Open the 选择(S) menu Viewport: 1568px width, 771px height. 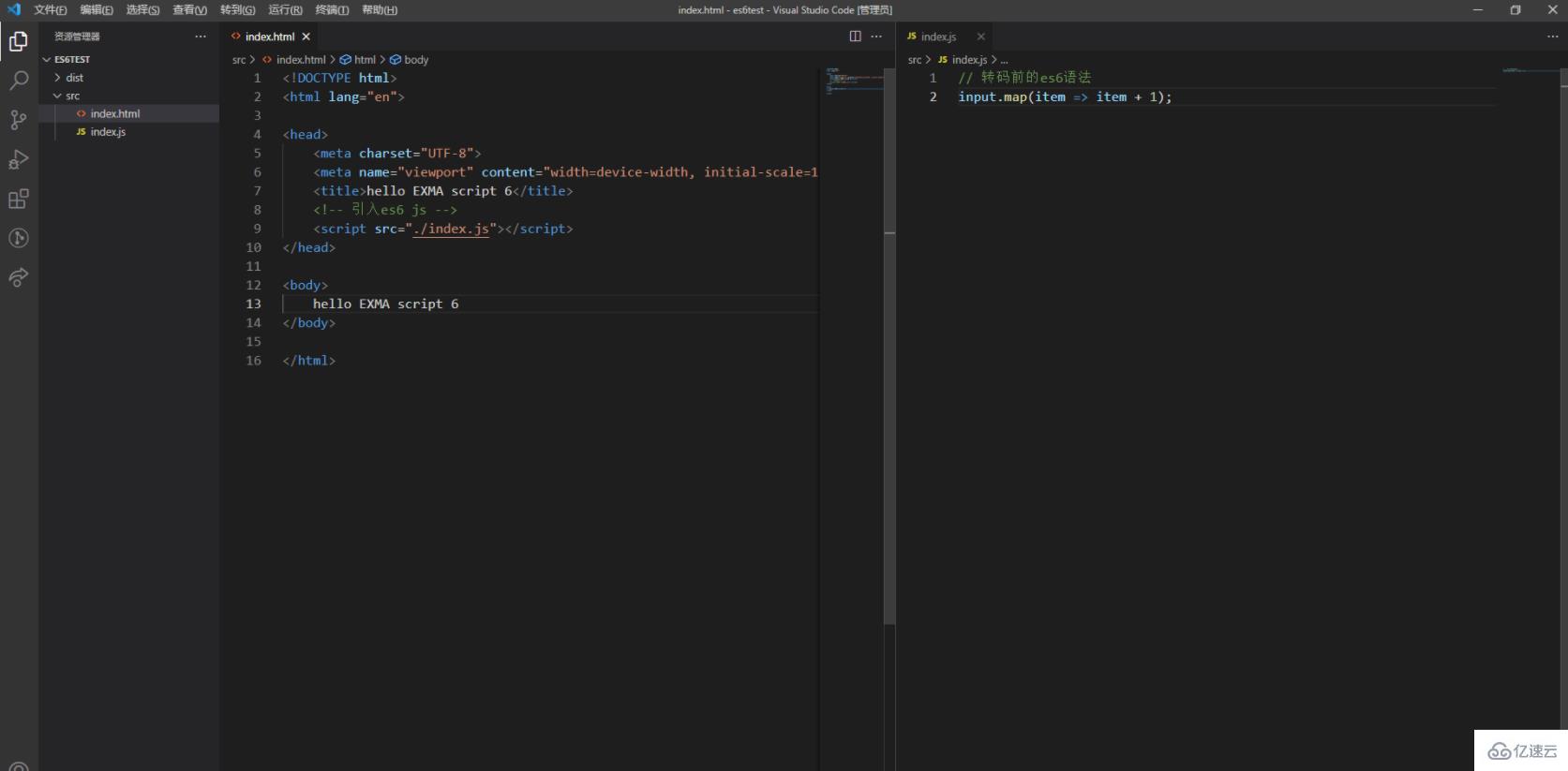point(142,9)
